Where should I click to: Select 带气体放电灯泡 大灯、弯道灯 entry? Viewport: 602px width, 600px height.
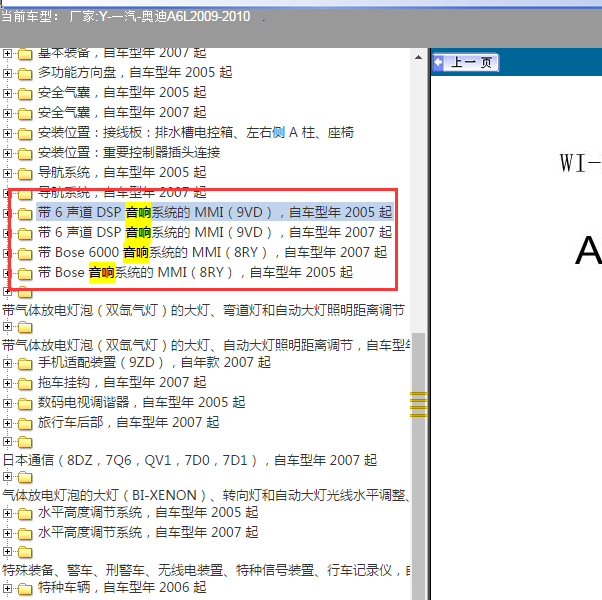tap(203, 310)
